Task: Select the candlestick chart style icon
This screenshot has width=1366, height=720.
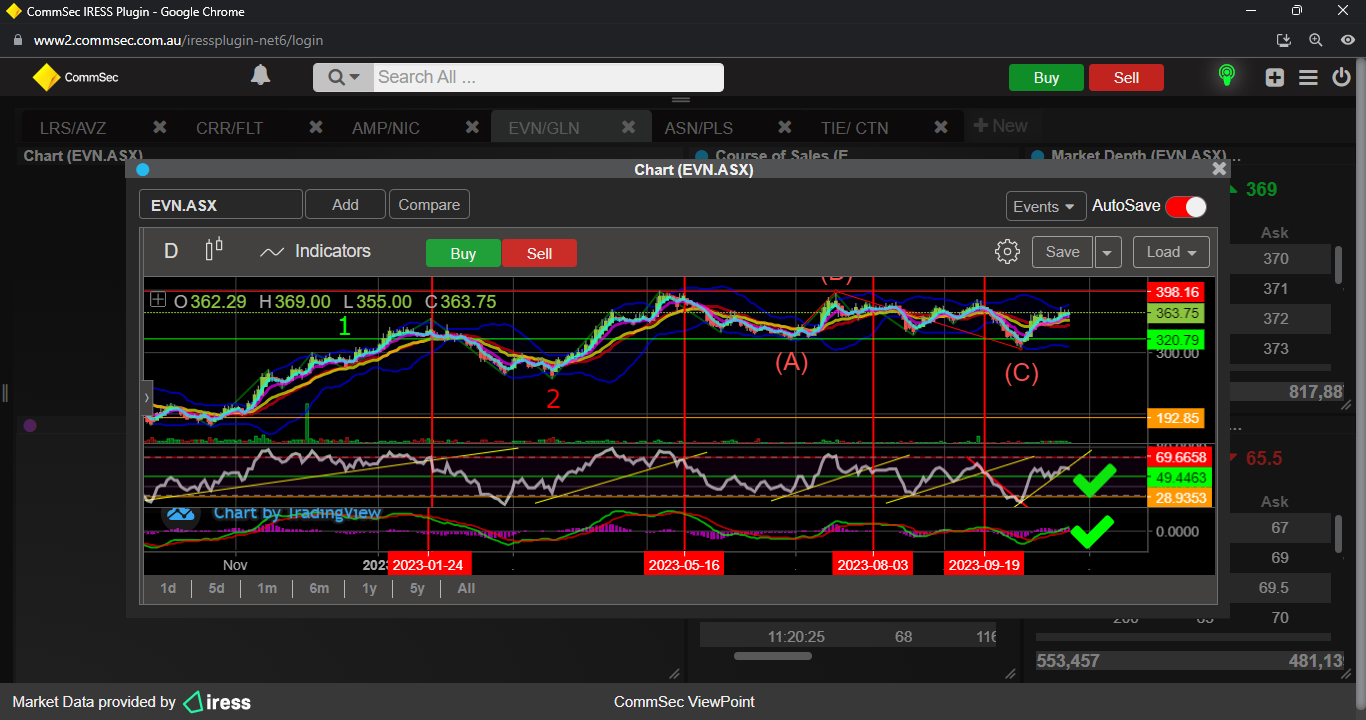Action: (x=213, y=251)
